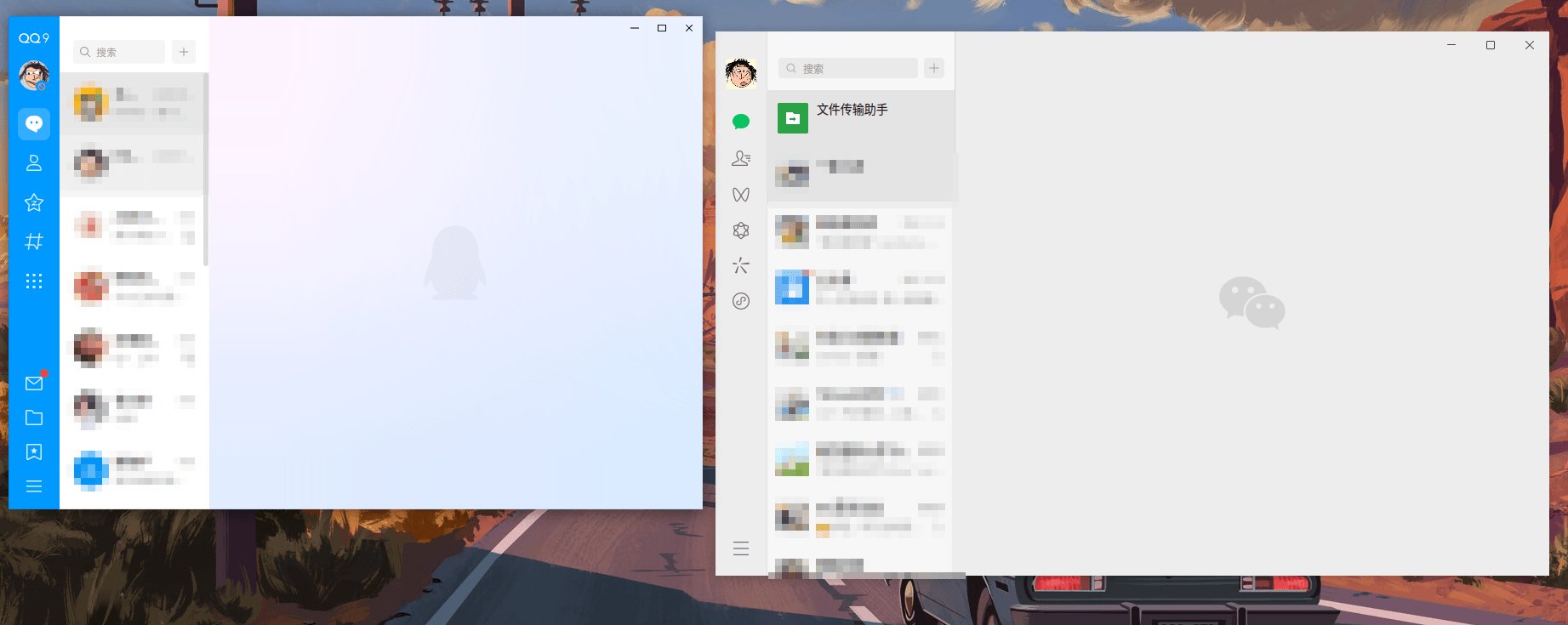Open WeChat mini programs icon
The image size is (1568, 625).
click(x=741, y=301)
